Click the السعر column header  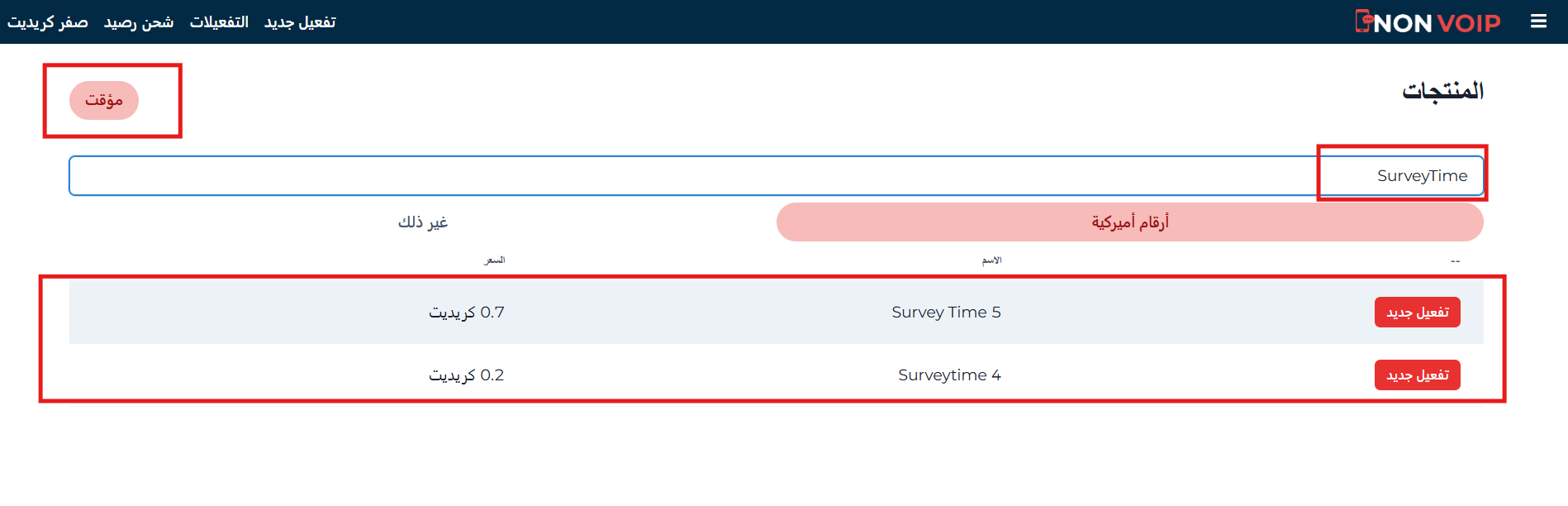[x=497, y=260]
